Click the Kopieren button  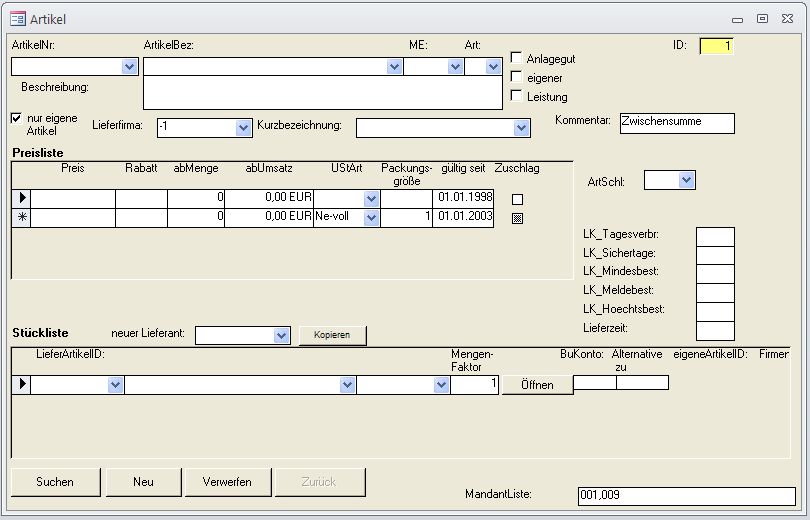(x=332, y=335)
